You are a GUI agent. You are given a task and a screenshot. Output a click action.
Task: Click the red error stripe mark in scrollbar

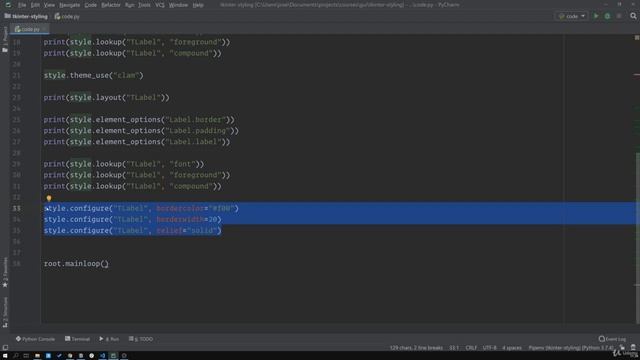pos(637,75)
